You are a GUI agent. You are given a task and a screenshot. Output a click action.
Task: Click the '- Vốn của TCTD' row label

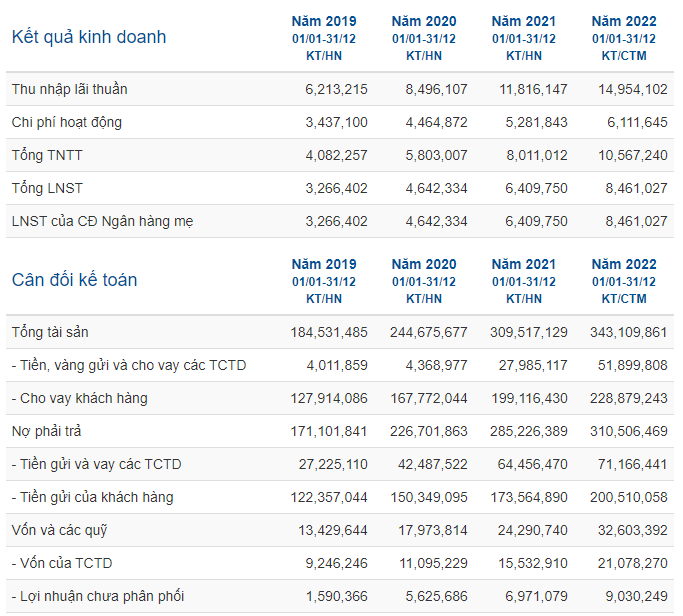[x=62, y=563]
